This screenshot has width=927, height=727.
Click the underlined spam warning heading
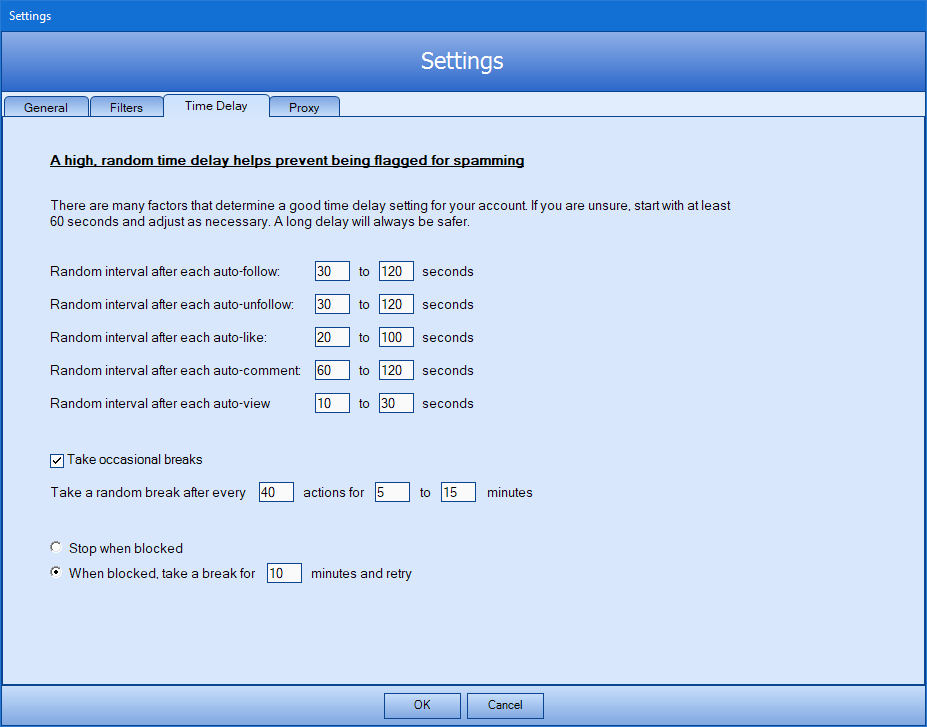(x=287, y=161)
